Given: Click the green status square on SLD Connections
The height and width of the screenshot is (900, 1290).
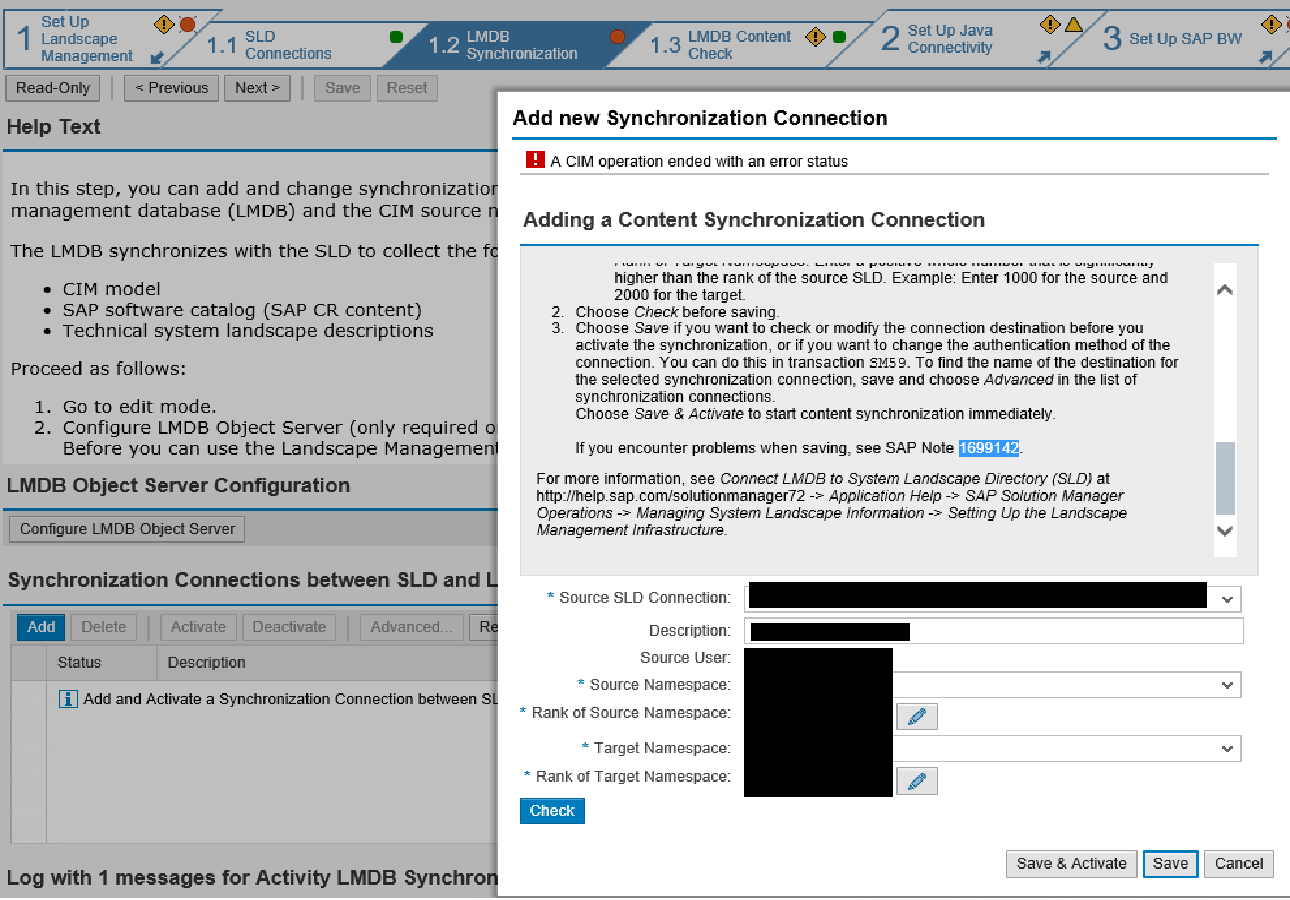Looking at the screenshot, I should [x=396, y=37].
